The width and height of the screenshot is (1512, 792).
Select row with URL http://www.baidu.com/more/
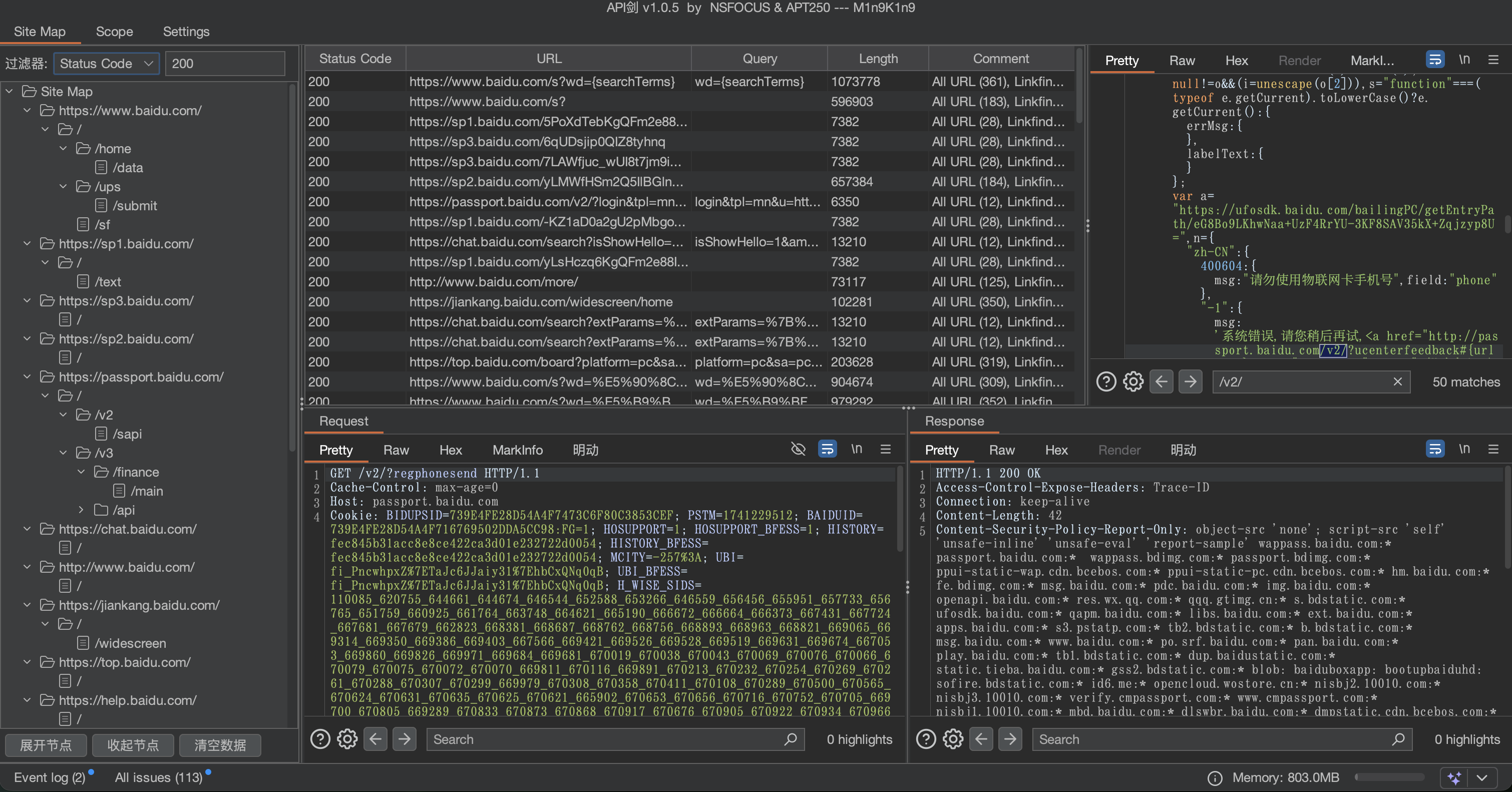(x=689, y=282)
